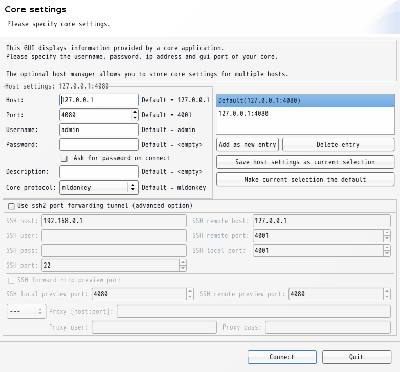Click the Description input field
The width and height of the screenshot is (400, 372).
point(99,172)
